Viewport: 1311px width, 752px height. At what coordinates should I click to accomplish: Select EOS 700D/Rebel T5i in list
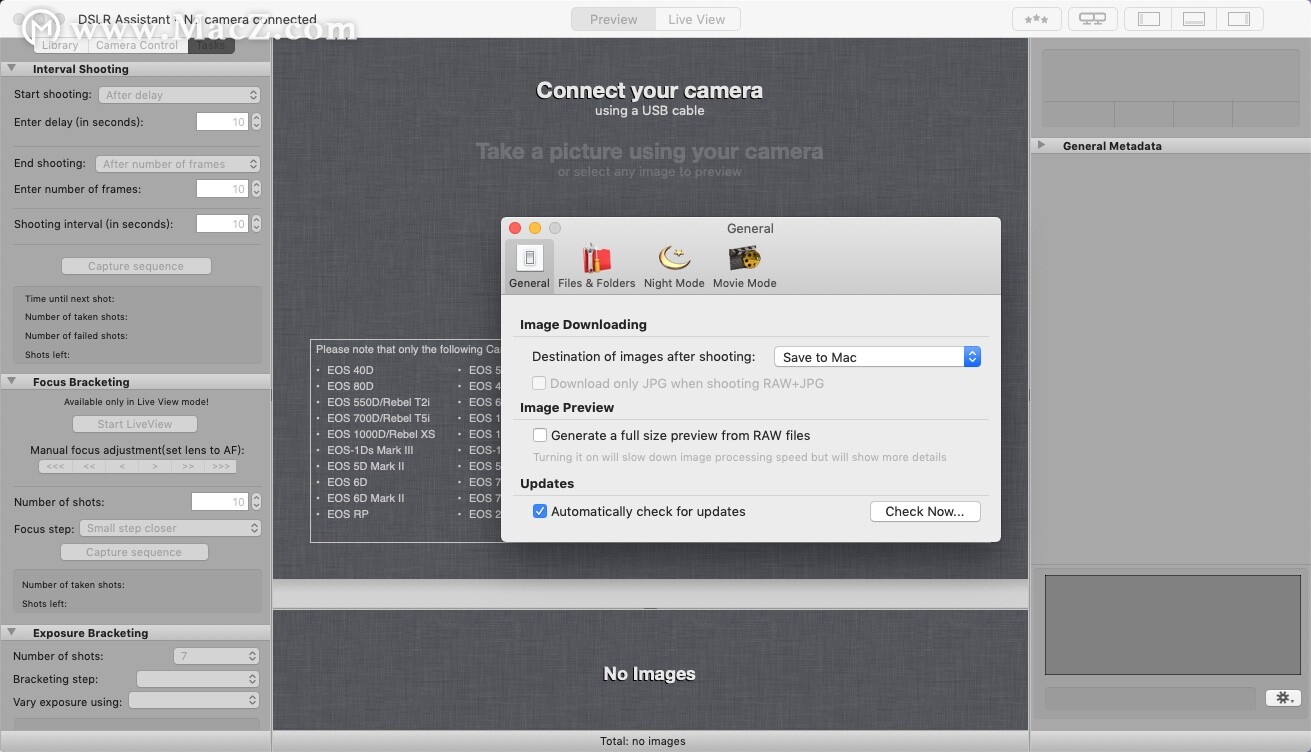pos(378,418)
